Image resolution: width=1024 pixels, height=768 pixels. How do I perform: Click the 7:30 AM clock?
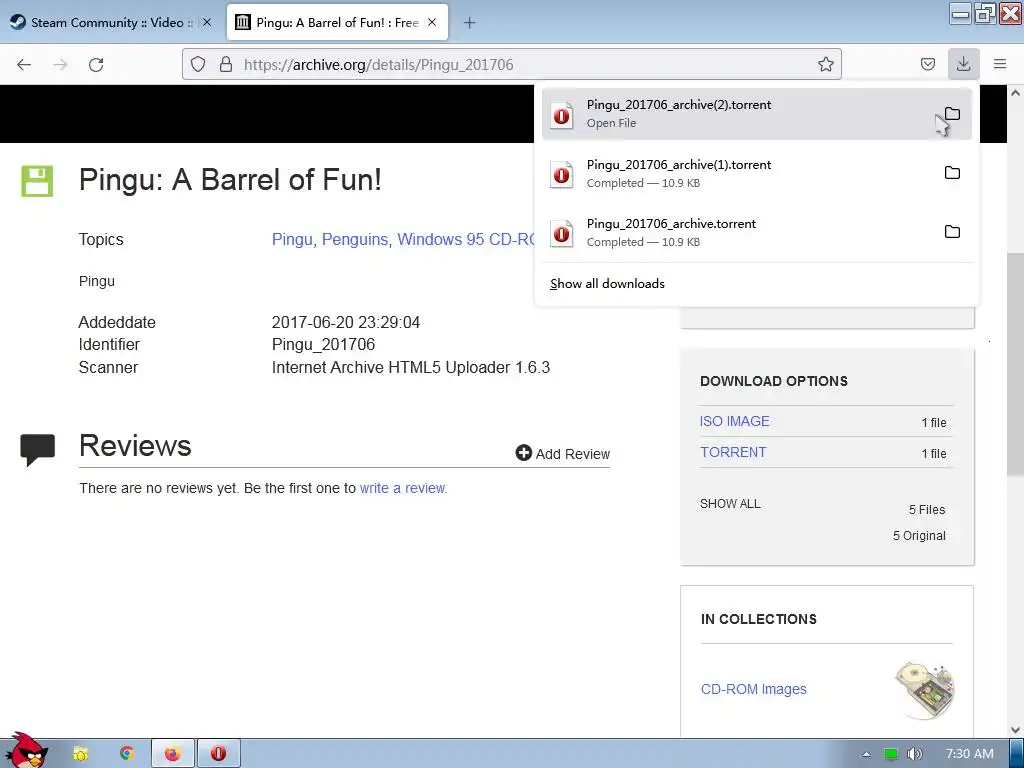pyautogui.click(x=970, y=754)
